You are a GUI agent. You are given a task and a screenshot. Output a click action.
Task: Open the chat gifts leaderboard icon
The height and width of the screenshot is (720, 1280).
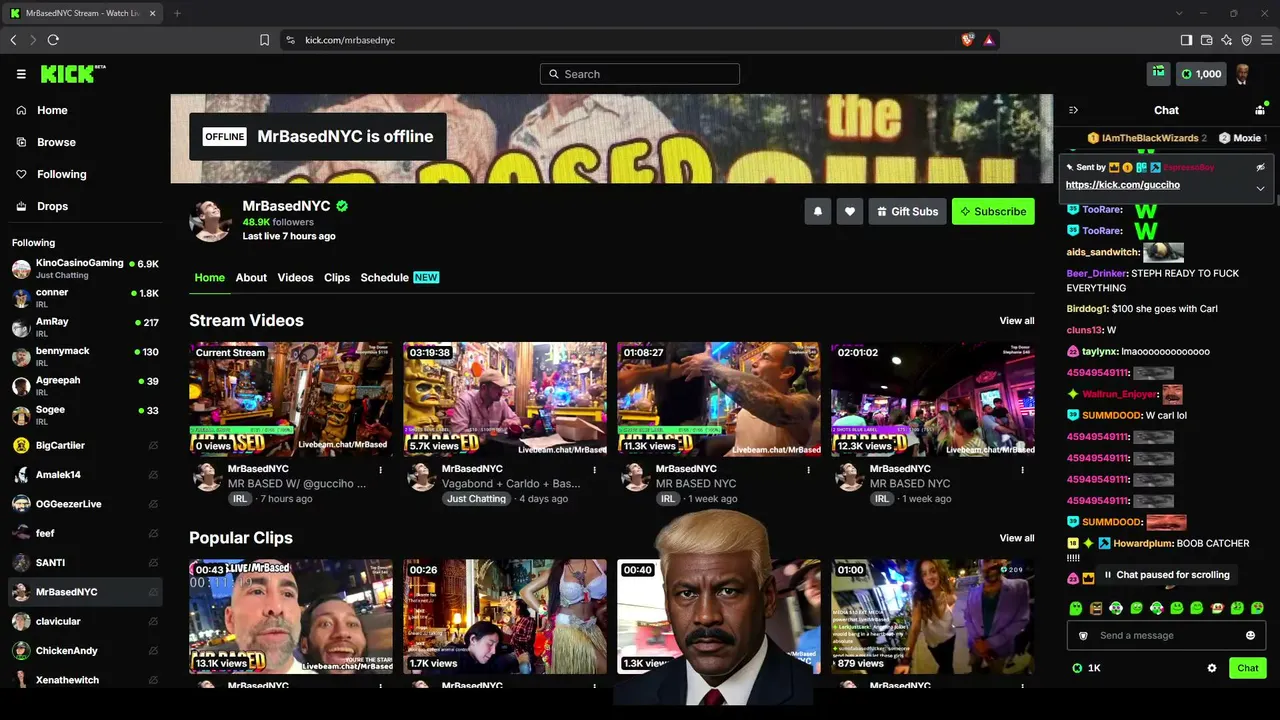coord(1260,110)
